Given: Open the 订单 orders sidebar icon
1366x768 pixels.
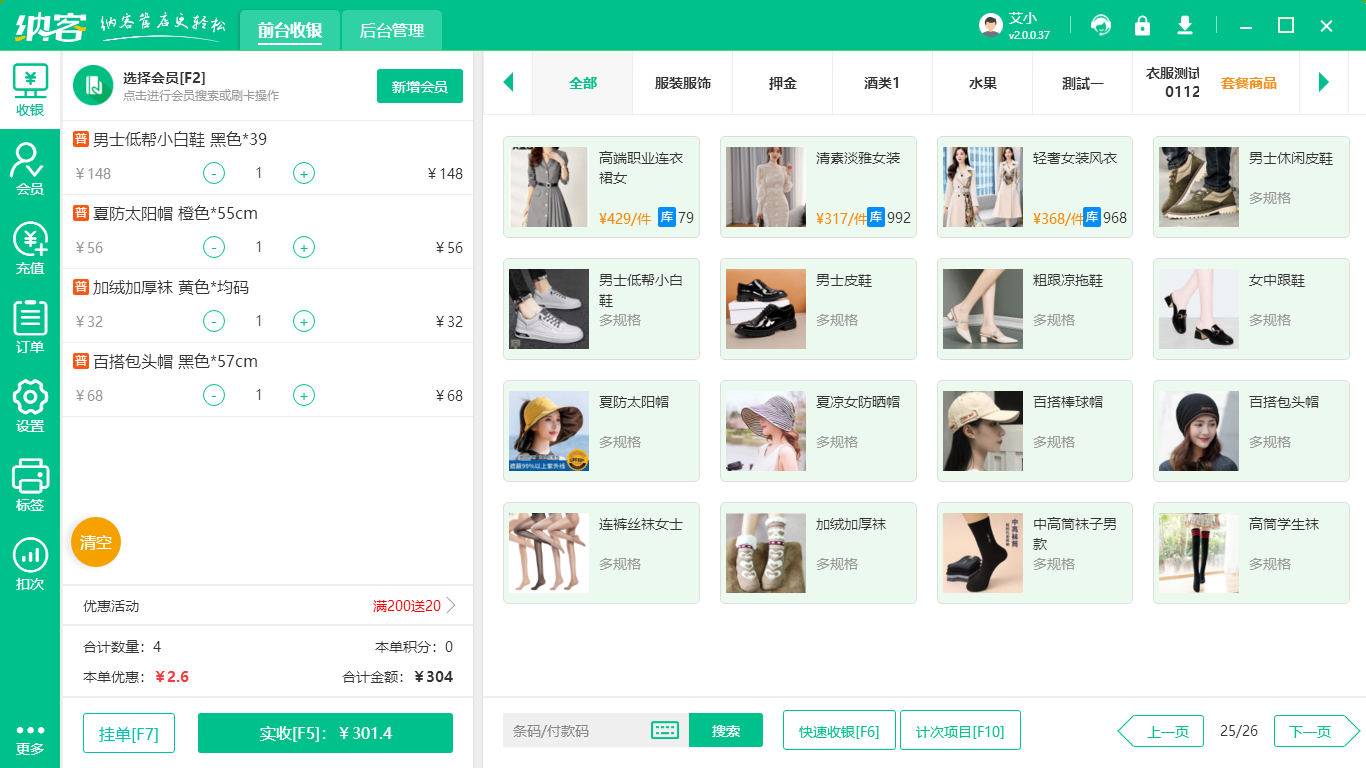Looking at the screenshot, I should click(x=30, y=327).
